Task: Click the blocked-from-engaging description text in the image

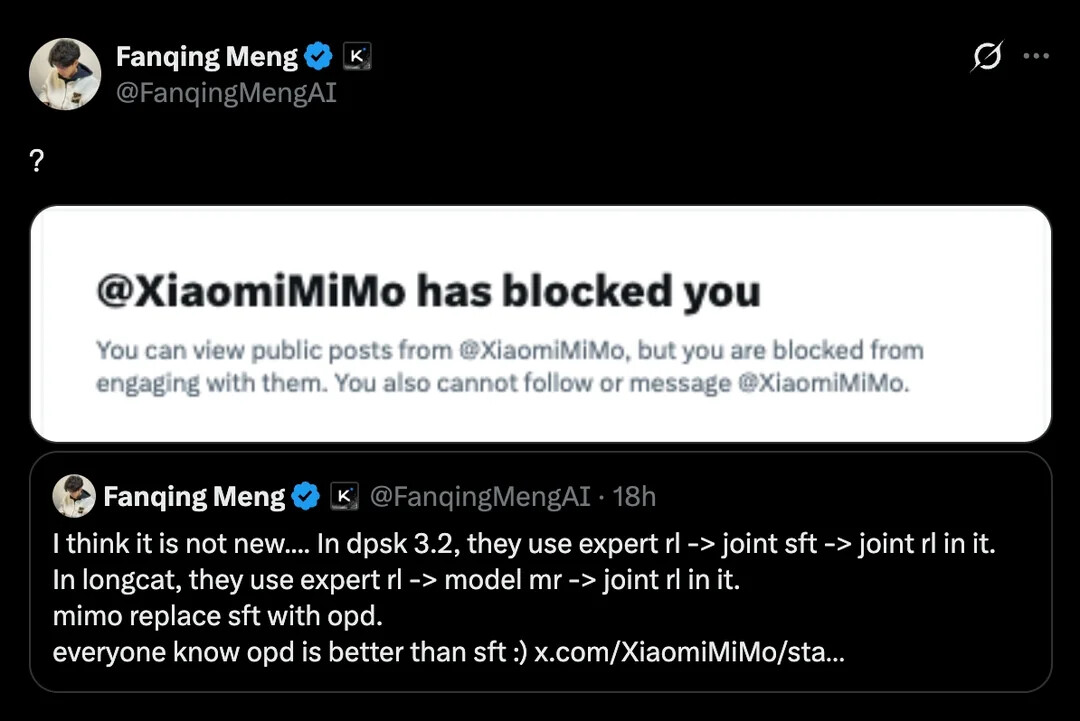Action: [509, 367]
